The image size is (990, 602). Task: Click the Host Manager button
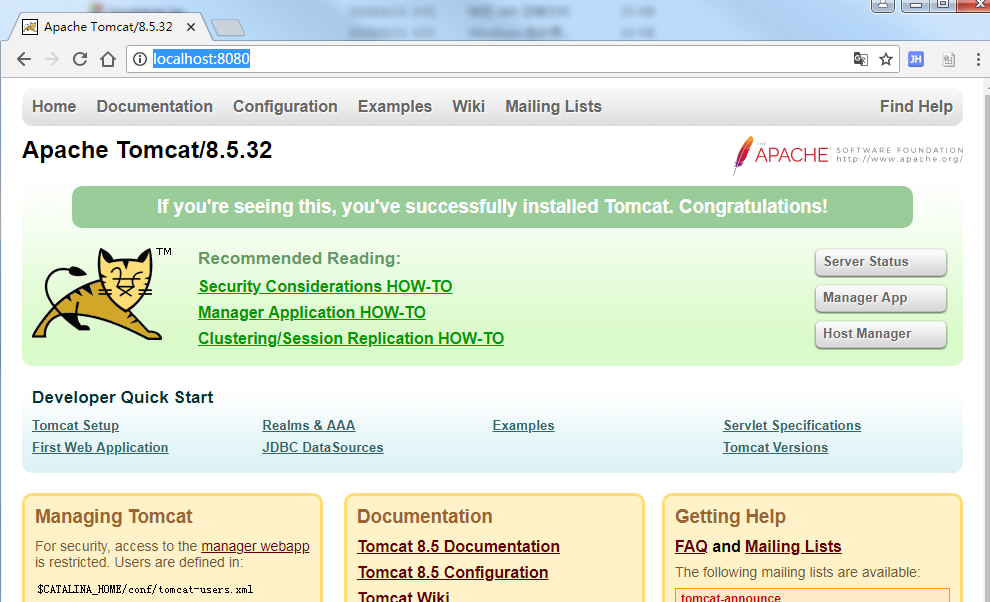(x=881, y=334)
